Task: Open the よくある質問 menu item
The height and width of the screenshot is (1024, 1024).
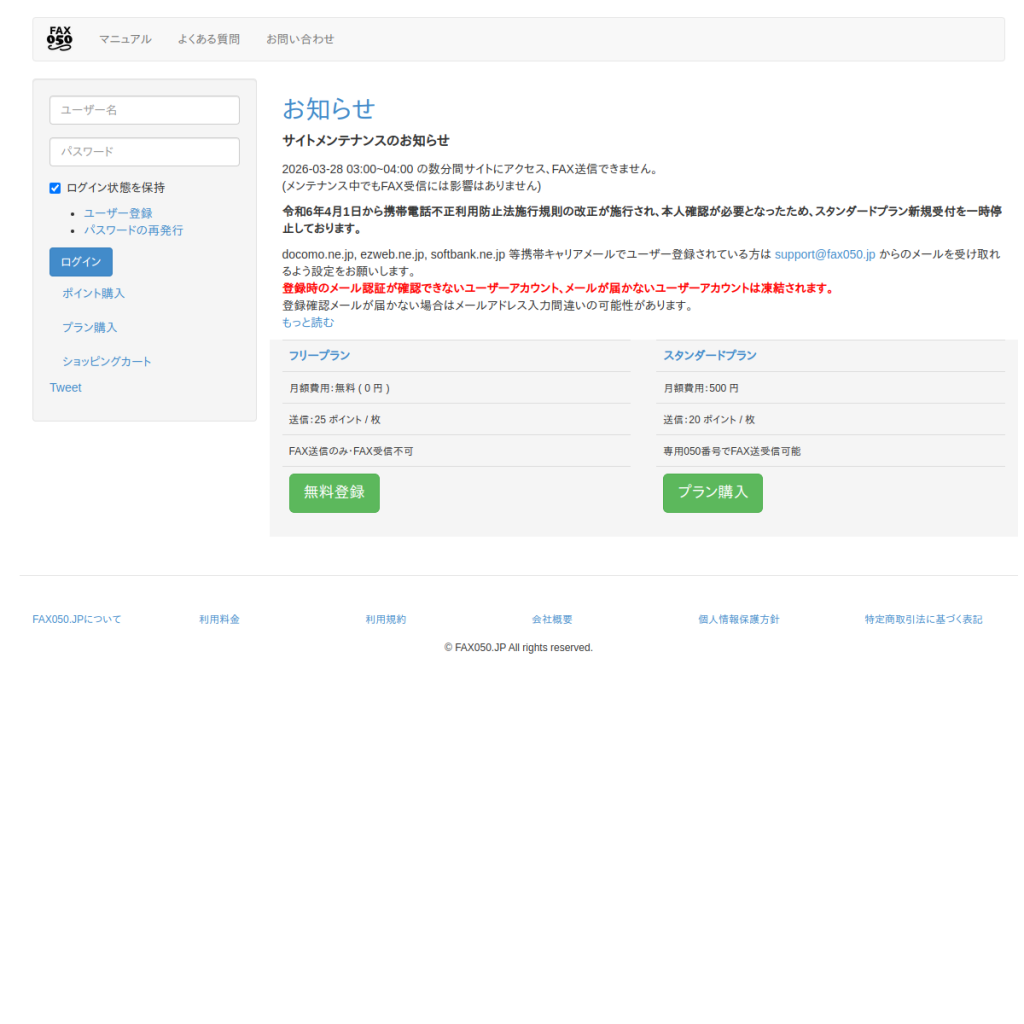Action: pyautogui.click(x=209, y=39)
